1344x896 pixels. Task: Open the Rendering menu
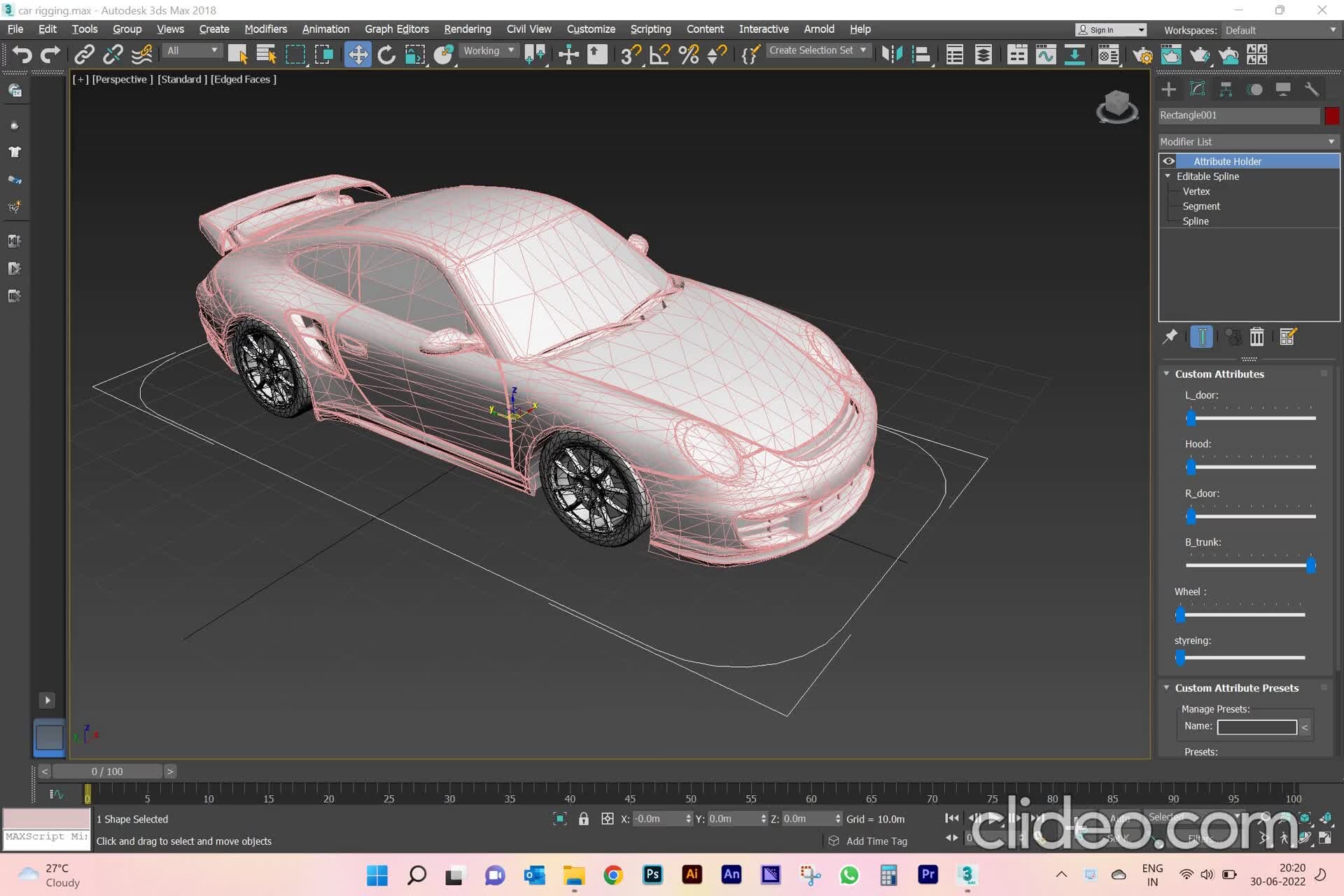(x=467, y=29)
